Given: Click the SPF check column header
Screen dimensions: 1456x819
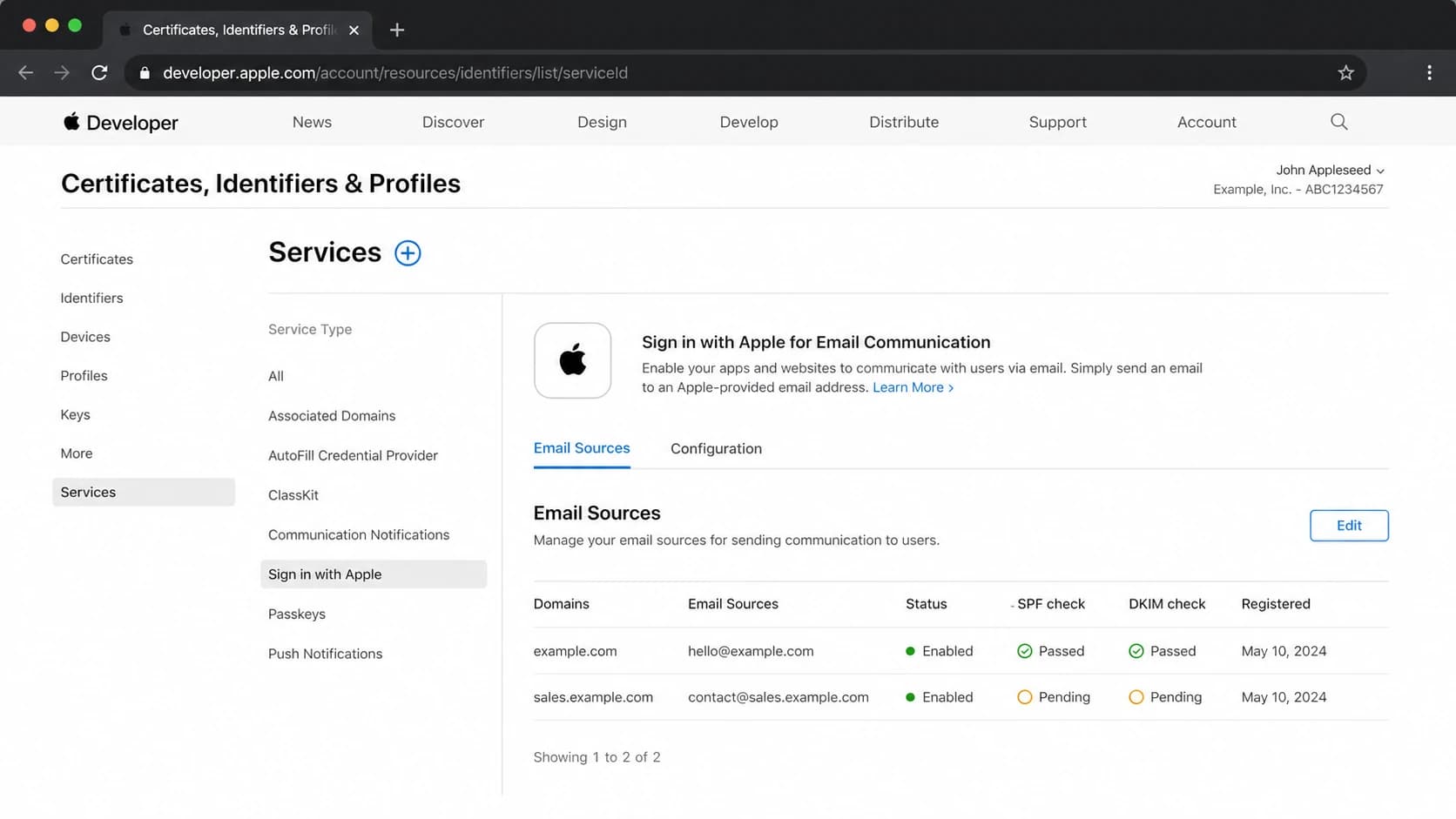Looking at the screenshot, I should [x=1051, y=604].
